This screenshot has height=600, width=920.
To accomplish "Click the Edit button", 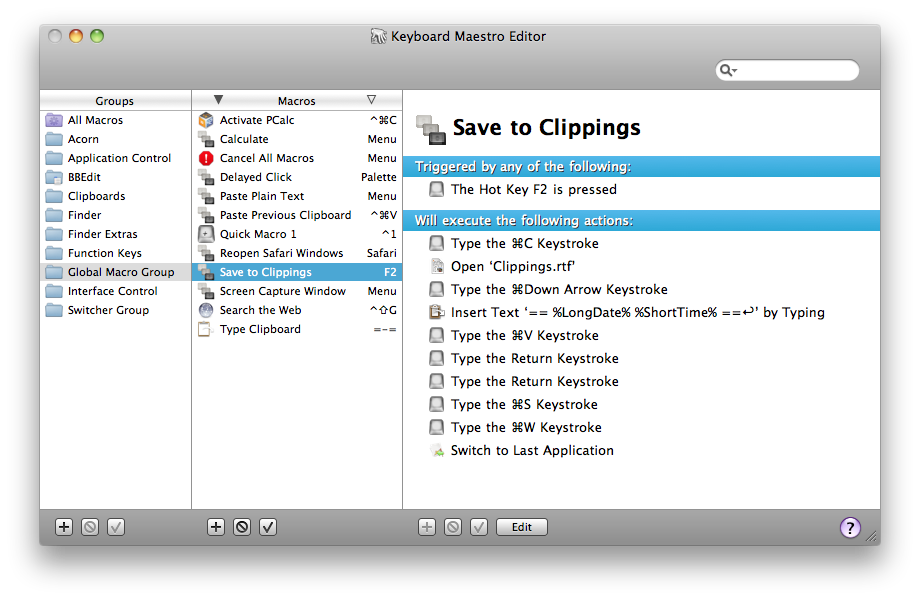I will click(522, 527).
